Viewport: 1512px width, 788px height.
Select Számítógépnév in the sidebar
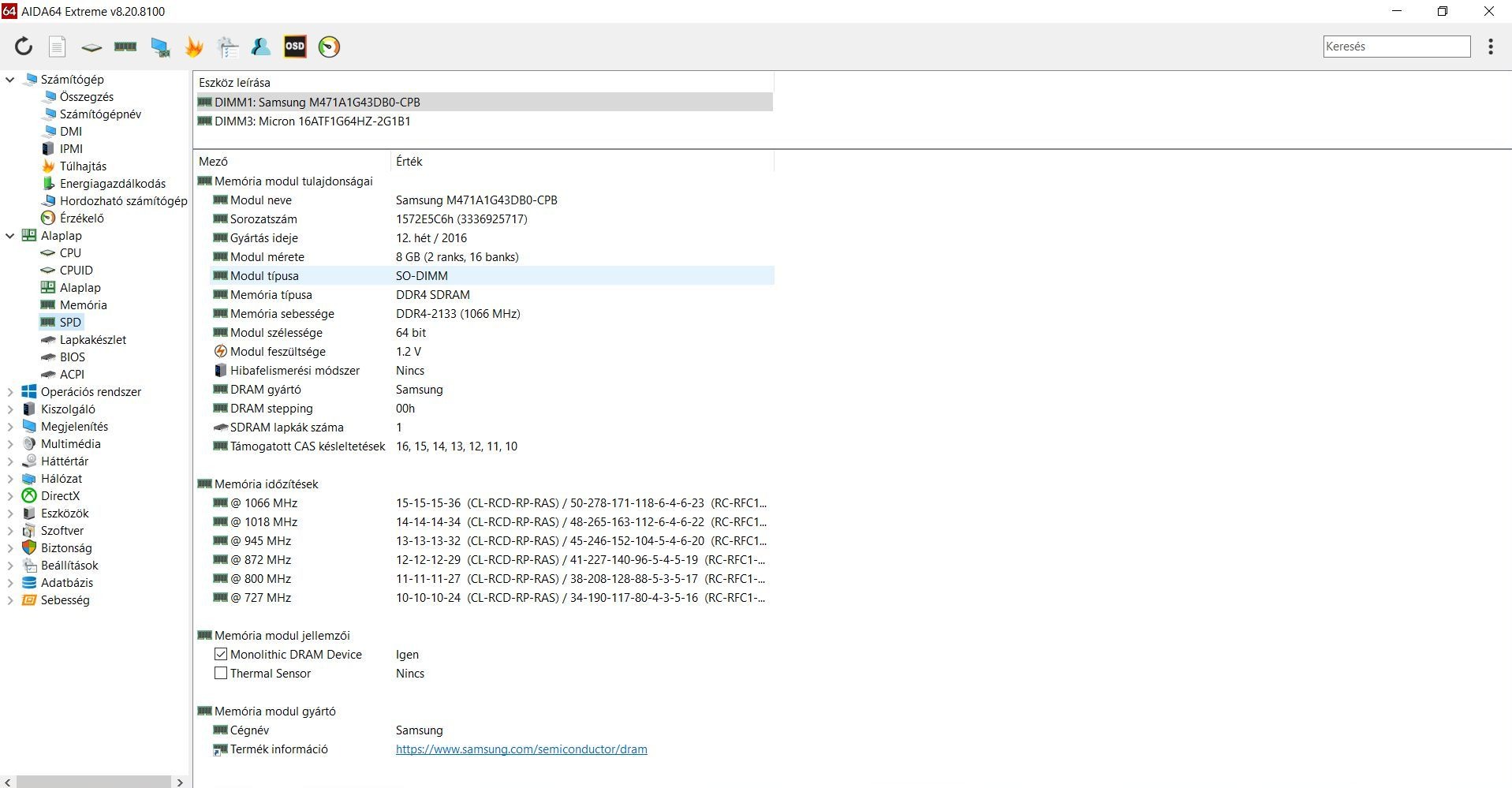click(101, 114)
